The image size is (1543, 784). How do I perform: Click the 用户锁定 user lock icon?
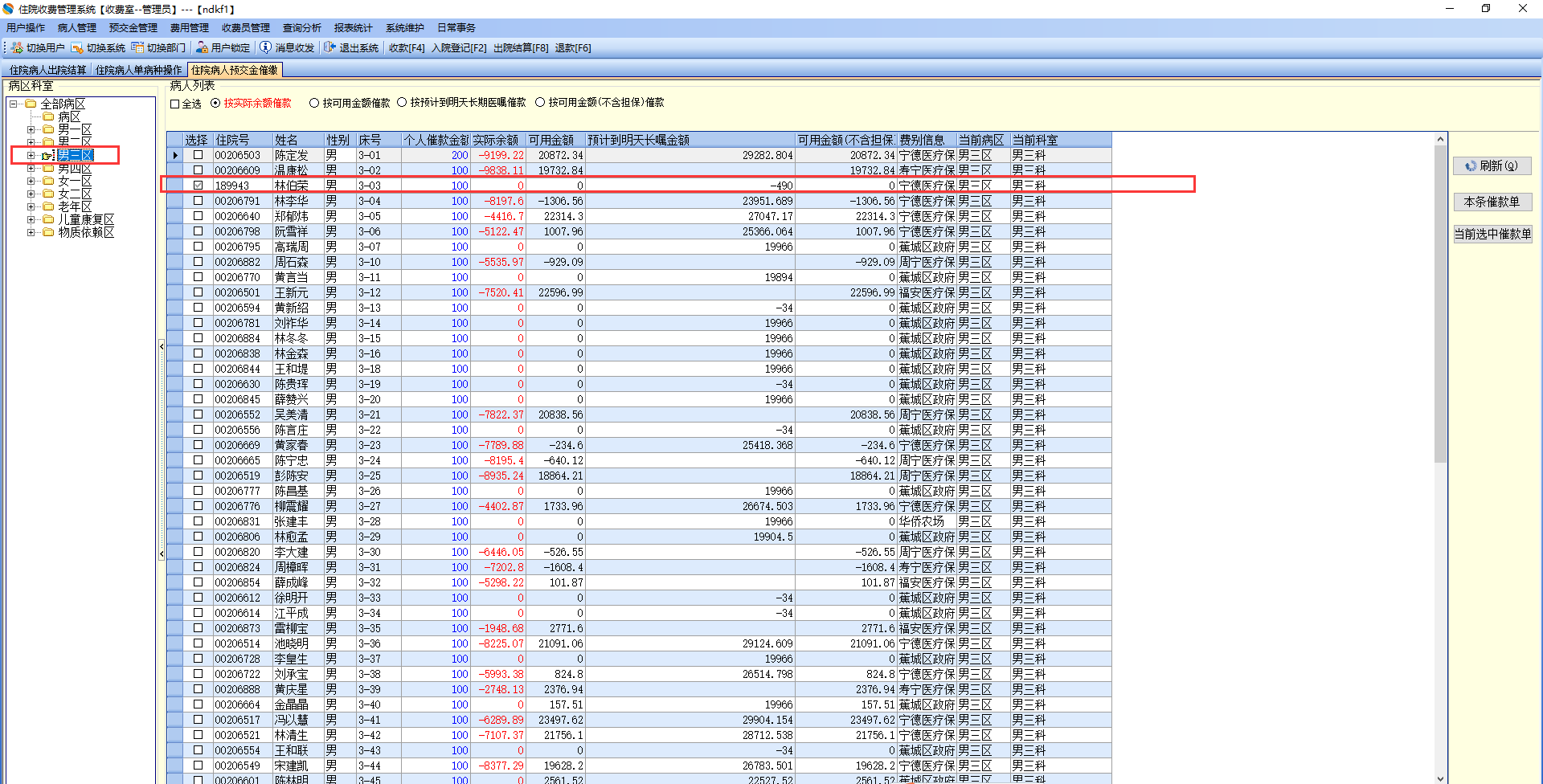(203, 48)
